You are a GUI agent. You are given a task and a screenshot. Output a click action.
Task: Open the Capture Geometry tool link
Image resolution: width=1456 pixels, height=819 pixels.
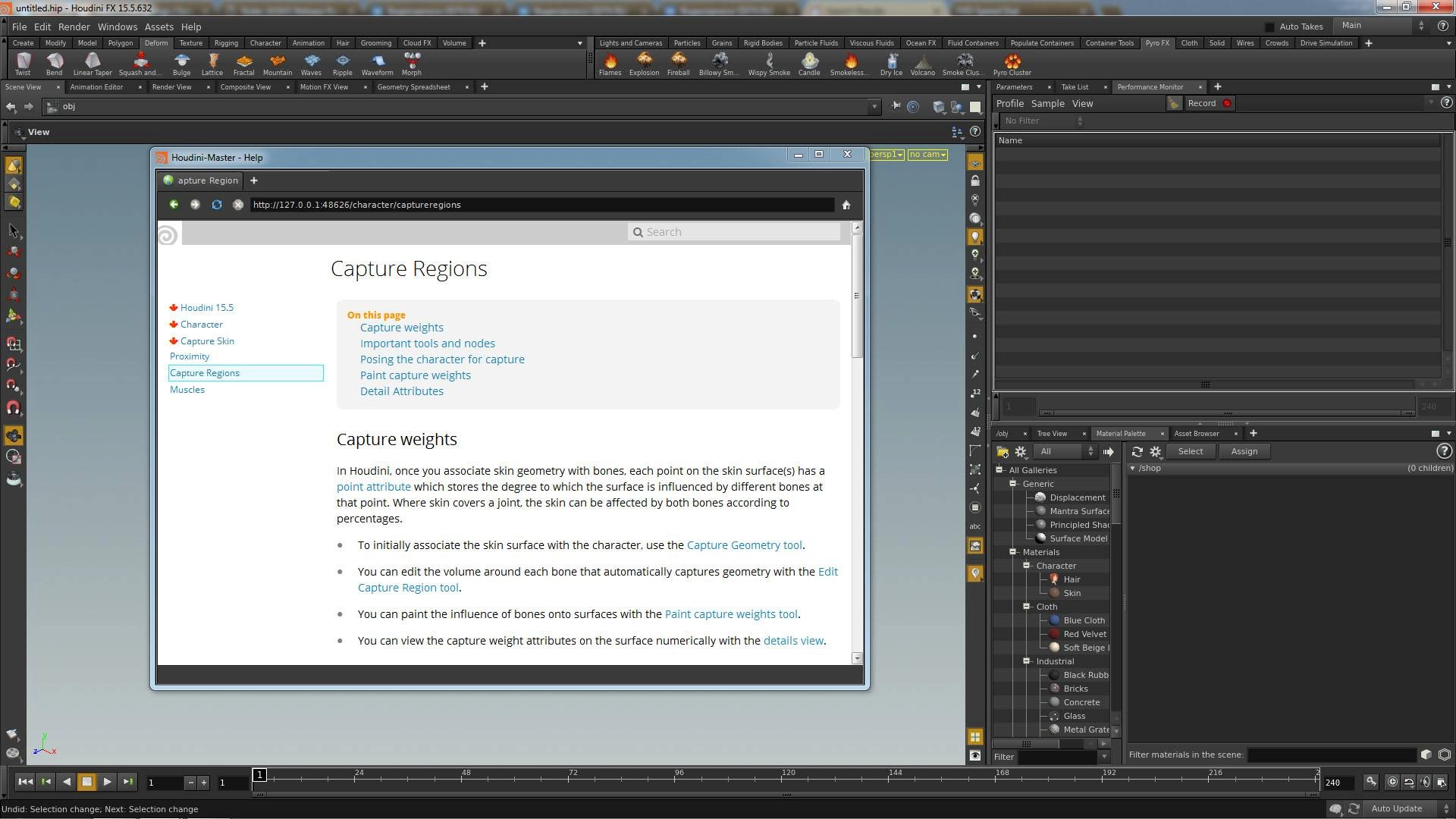coord(744,545)
